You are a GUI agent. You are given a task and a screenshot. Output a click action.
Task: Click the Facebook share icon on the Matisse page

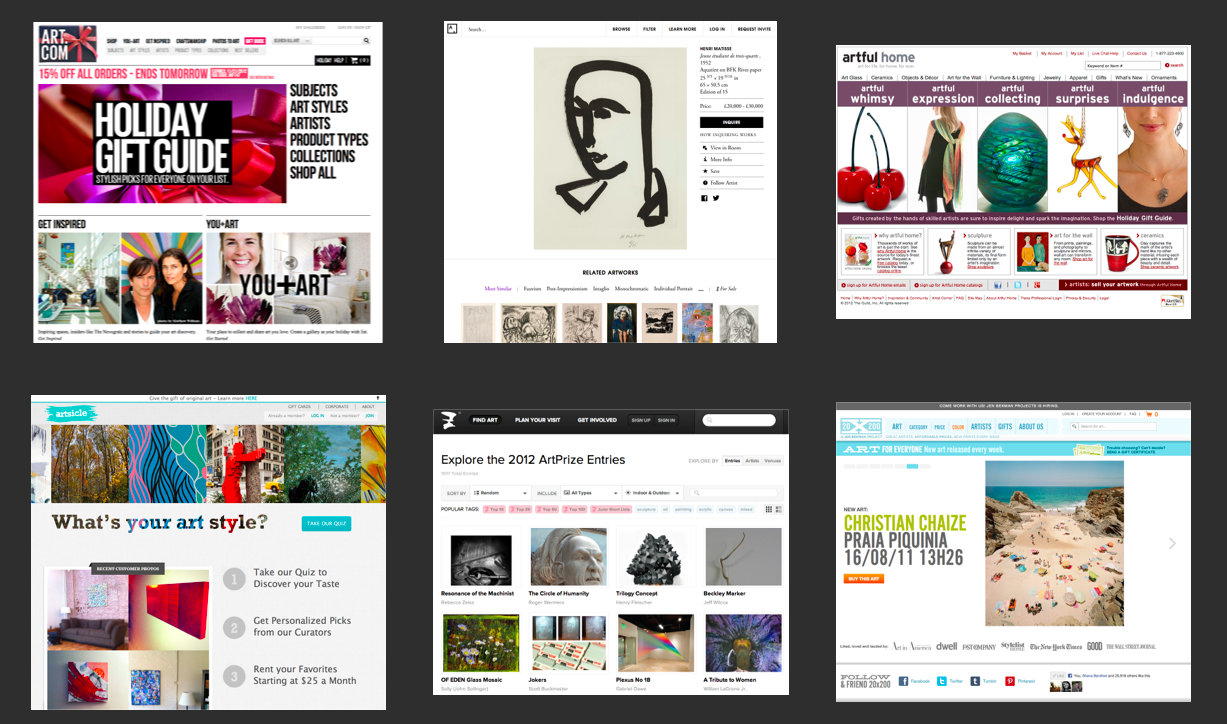pos(704,198)
